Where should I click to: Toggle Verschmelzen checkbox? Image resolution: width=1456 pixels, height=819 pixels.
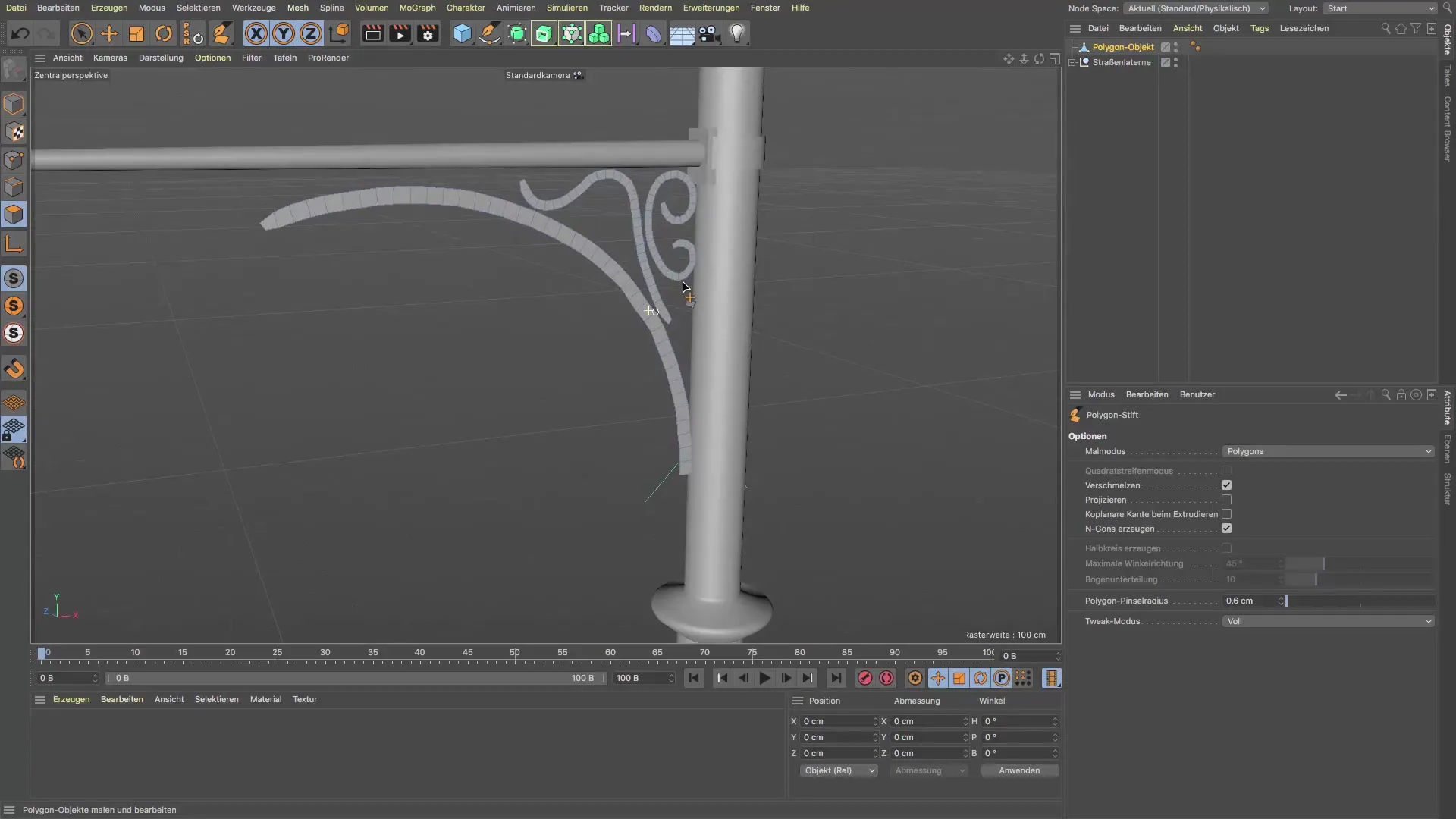1226,485
